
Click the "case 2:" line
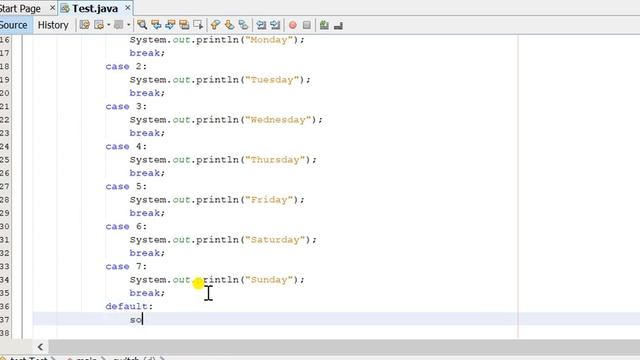click(126, 66)
